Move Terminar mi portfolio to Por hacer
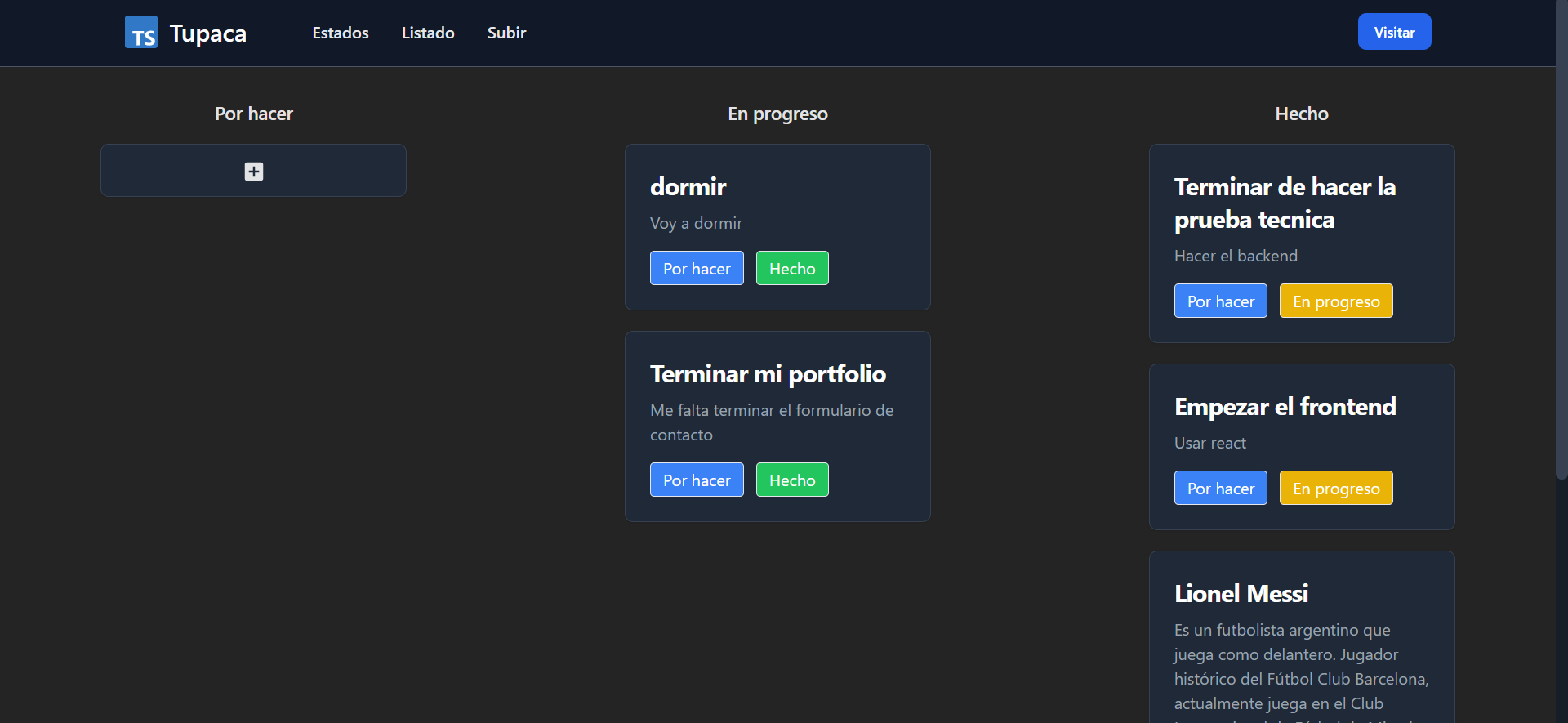Viewport: 1568px width, 723px height. coord(697,480)
